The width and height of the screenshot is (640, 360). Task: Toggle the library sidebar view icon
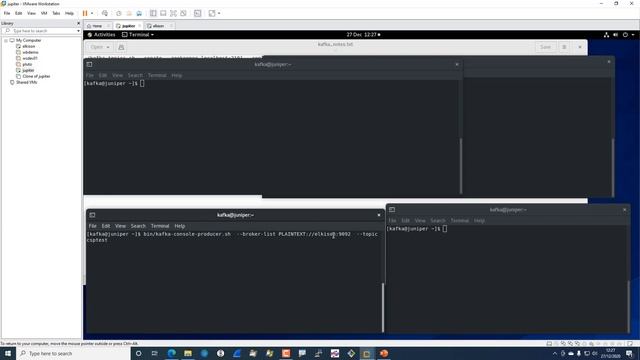click(x=153, y=13)
